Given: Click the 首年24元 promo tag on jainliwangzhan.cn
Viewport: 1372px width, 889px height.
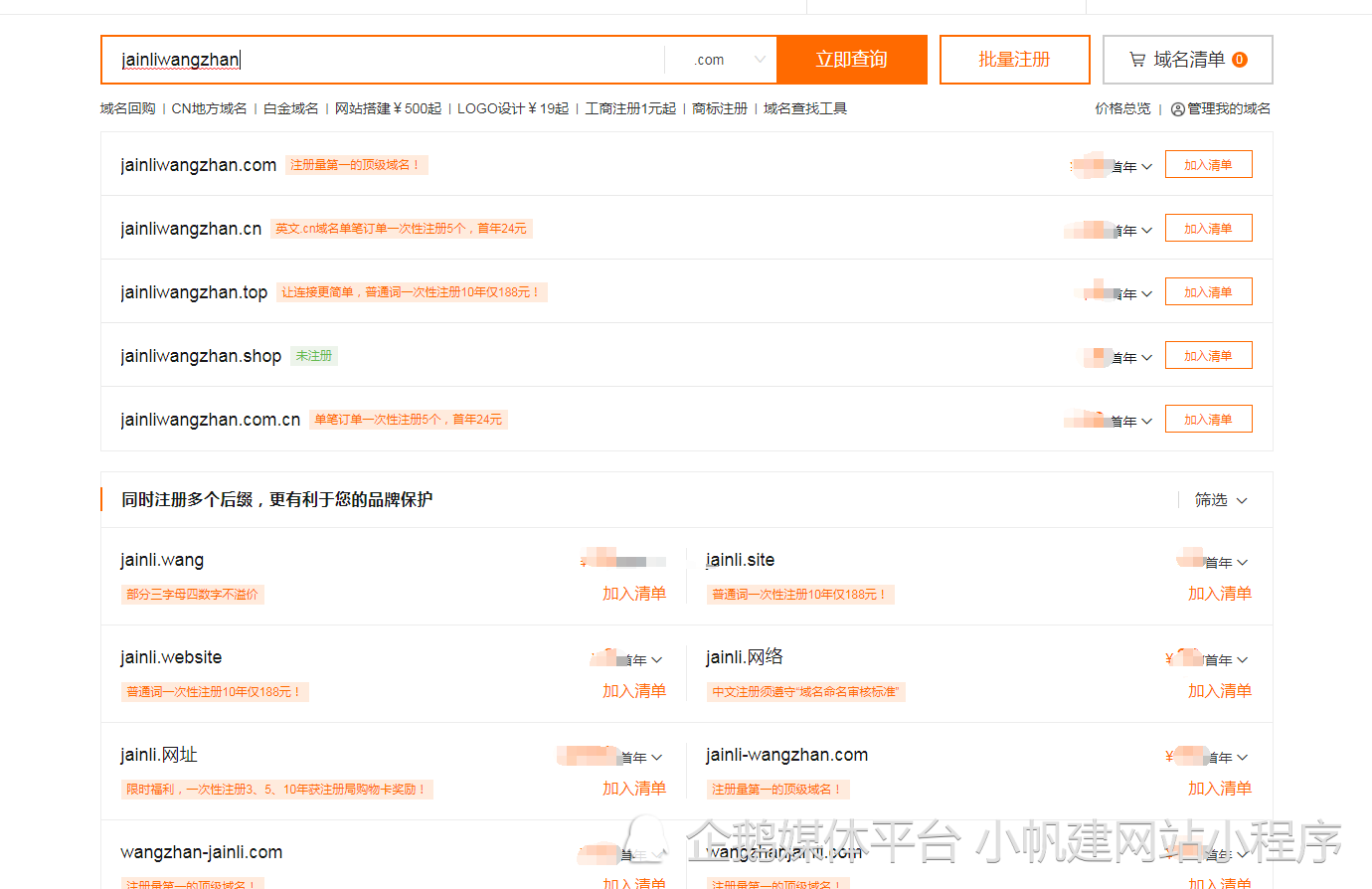Looking at the screenshot, I should [402, 229].
